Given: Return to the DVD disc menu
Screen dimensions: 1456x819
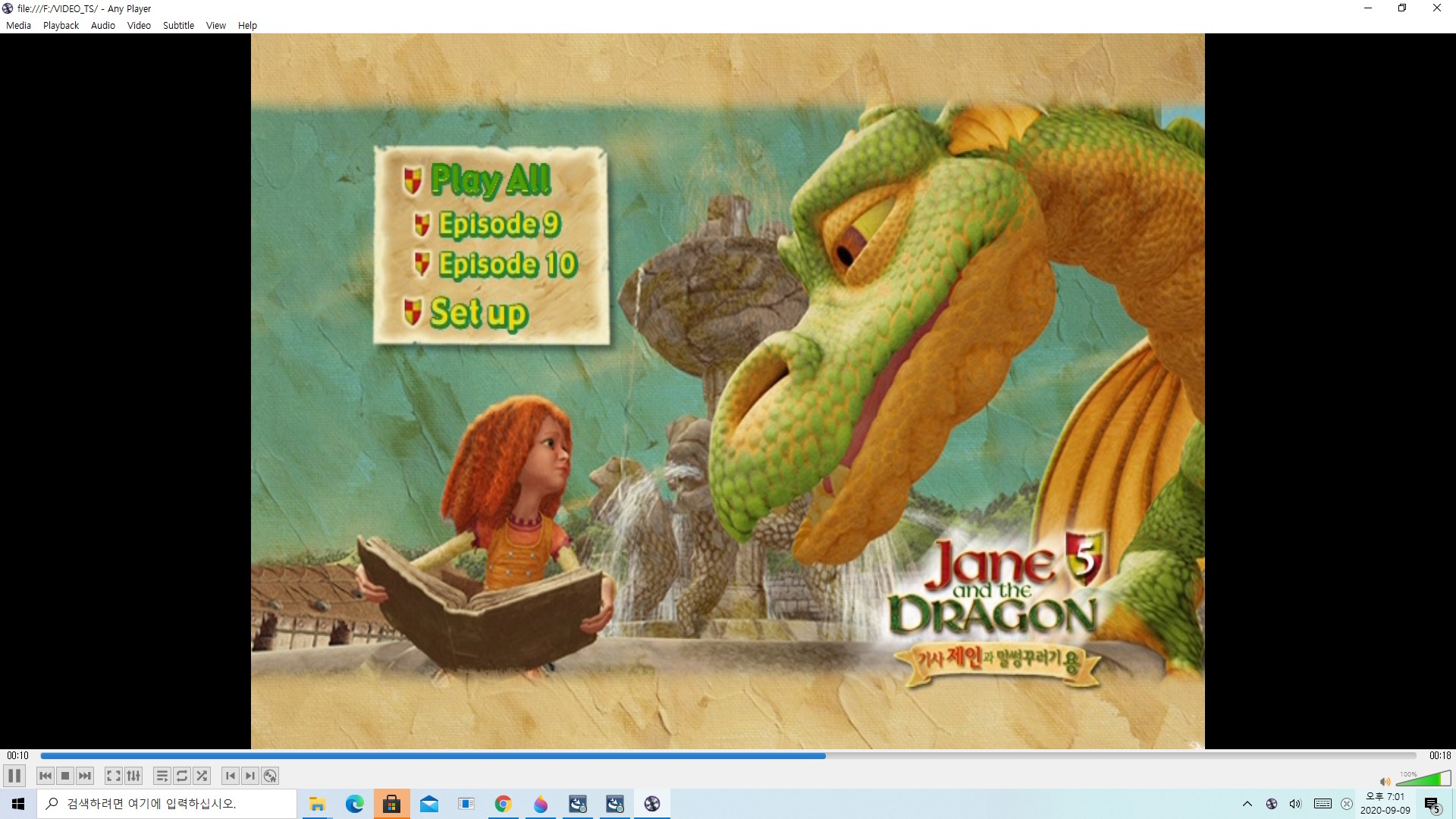Looking at the screenshot, I should pyautogui.click(x=270, y=776).
